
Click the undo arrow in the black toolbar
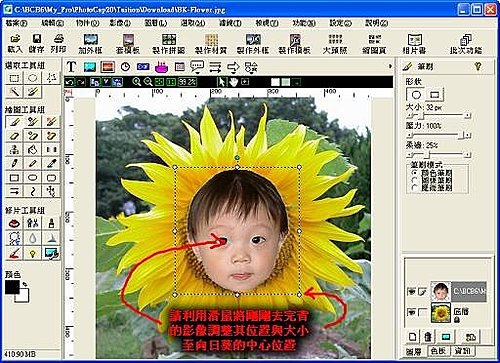[x=69, y=82]
